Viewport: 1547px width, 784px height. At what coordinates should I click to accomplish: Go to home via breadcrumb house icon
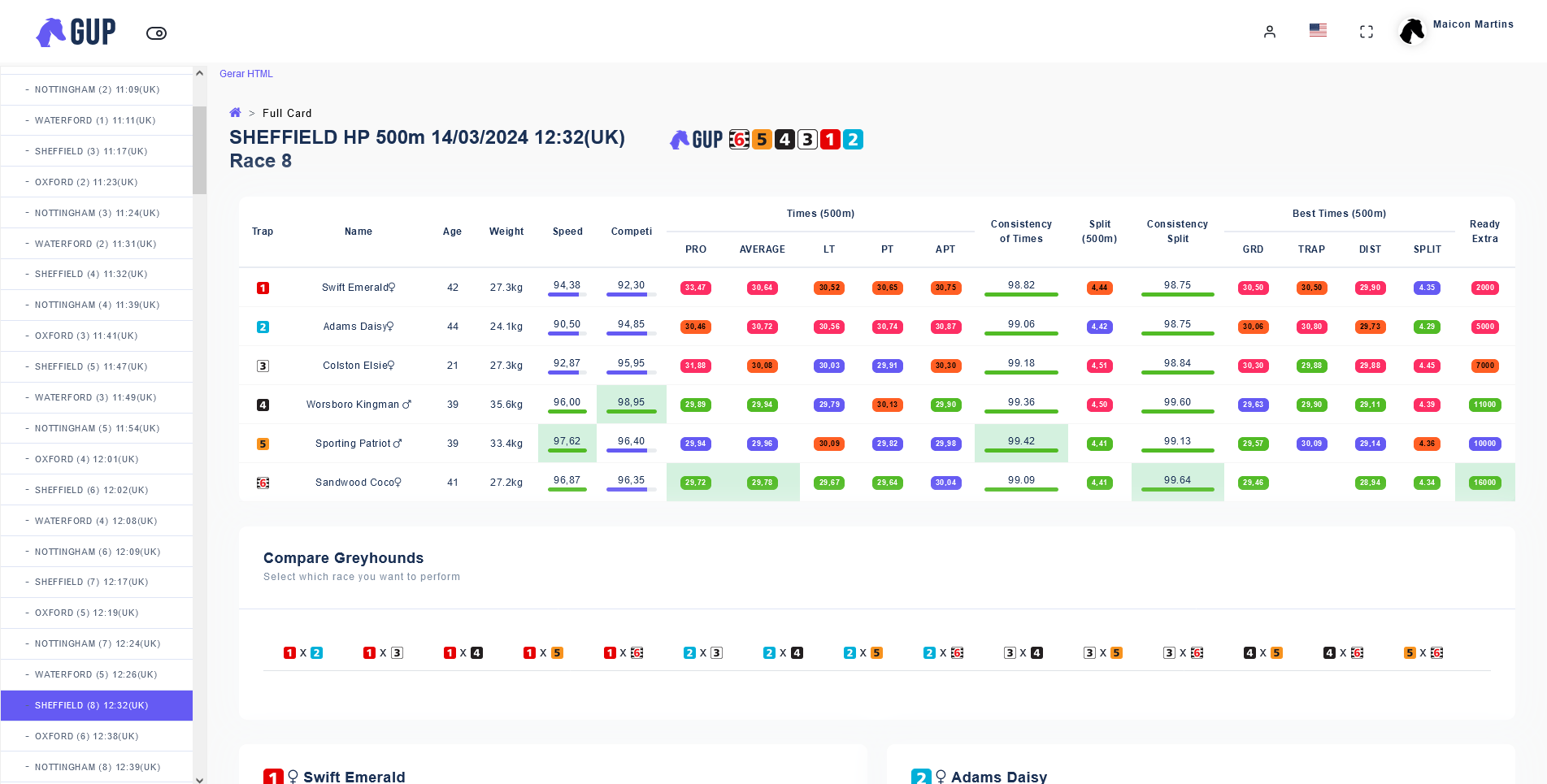(235, 113)
